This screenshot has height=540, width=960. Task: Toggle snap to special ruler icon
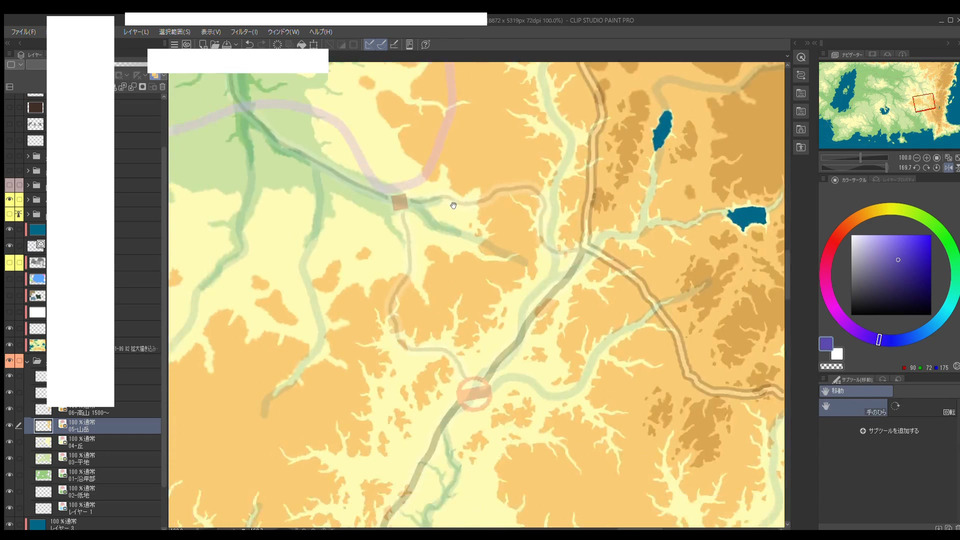(381, 45)
